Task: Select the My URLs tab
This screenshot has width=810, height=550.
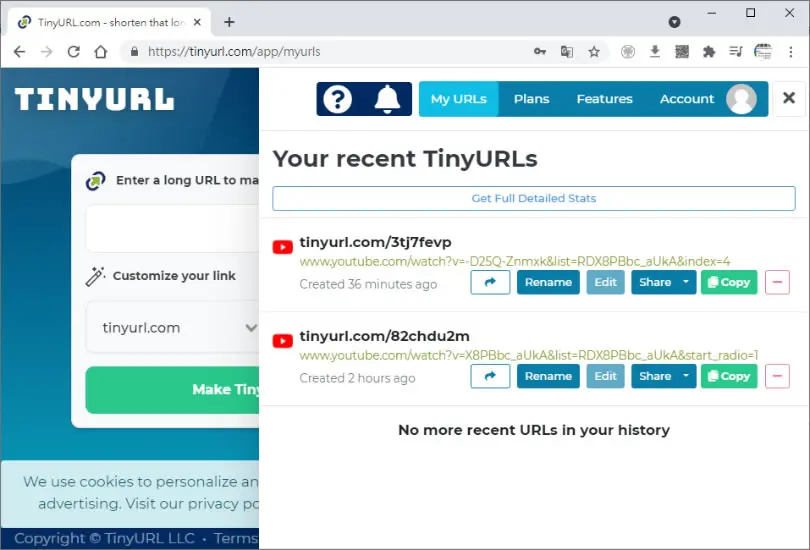Action: point(459,99)
